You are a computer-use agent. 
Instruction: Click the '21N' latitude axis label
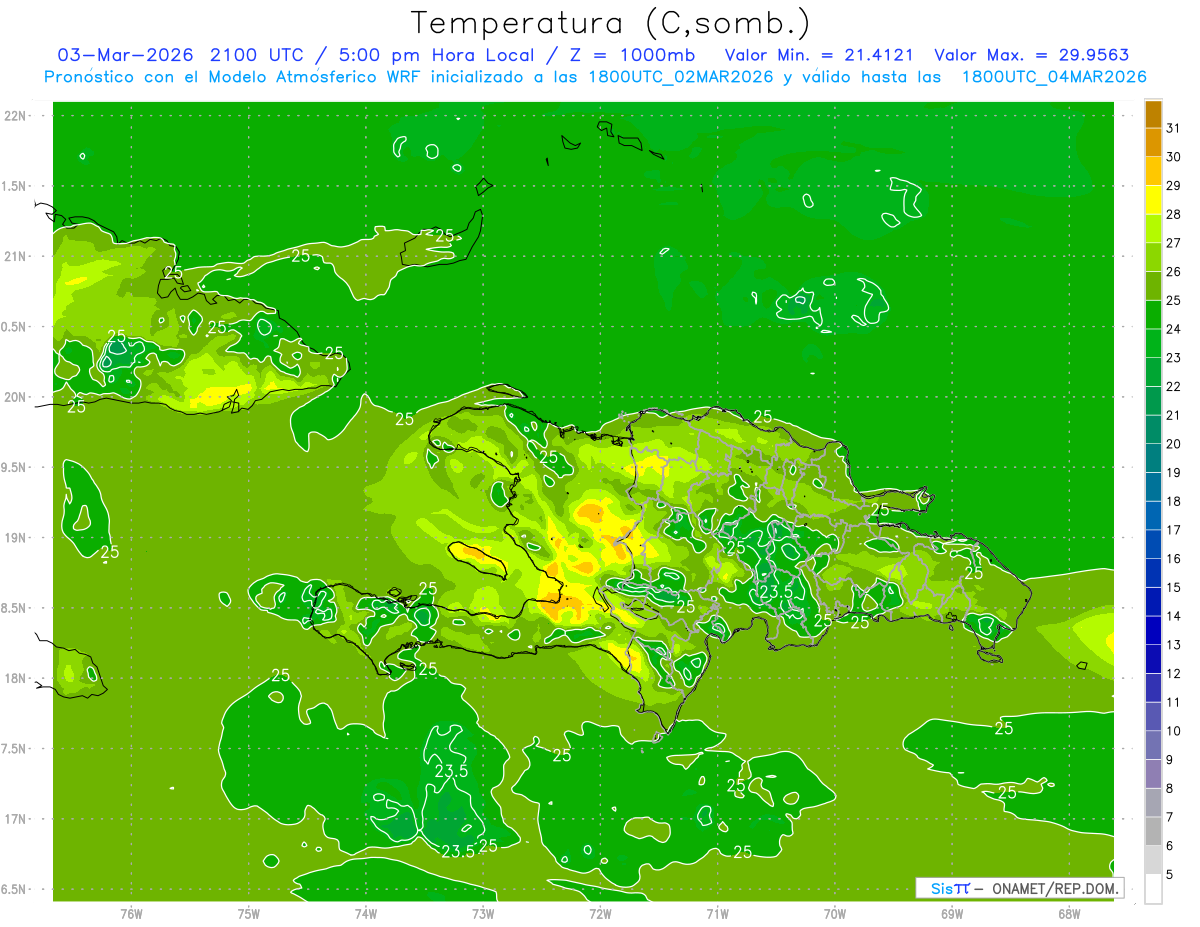(17, 256)
